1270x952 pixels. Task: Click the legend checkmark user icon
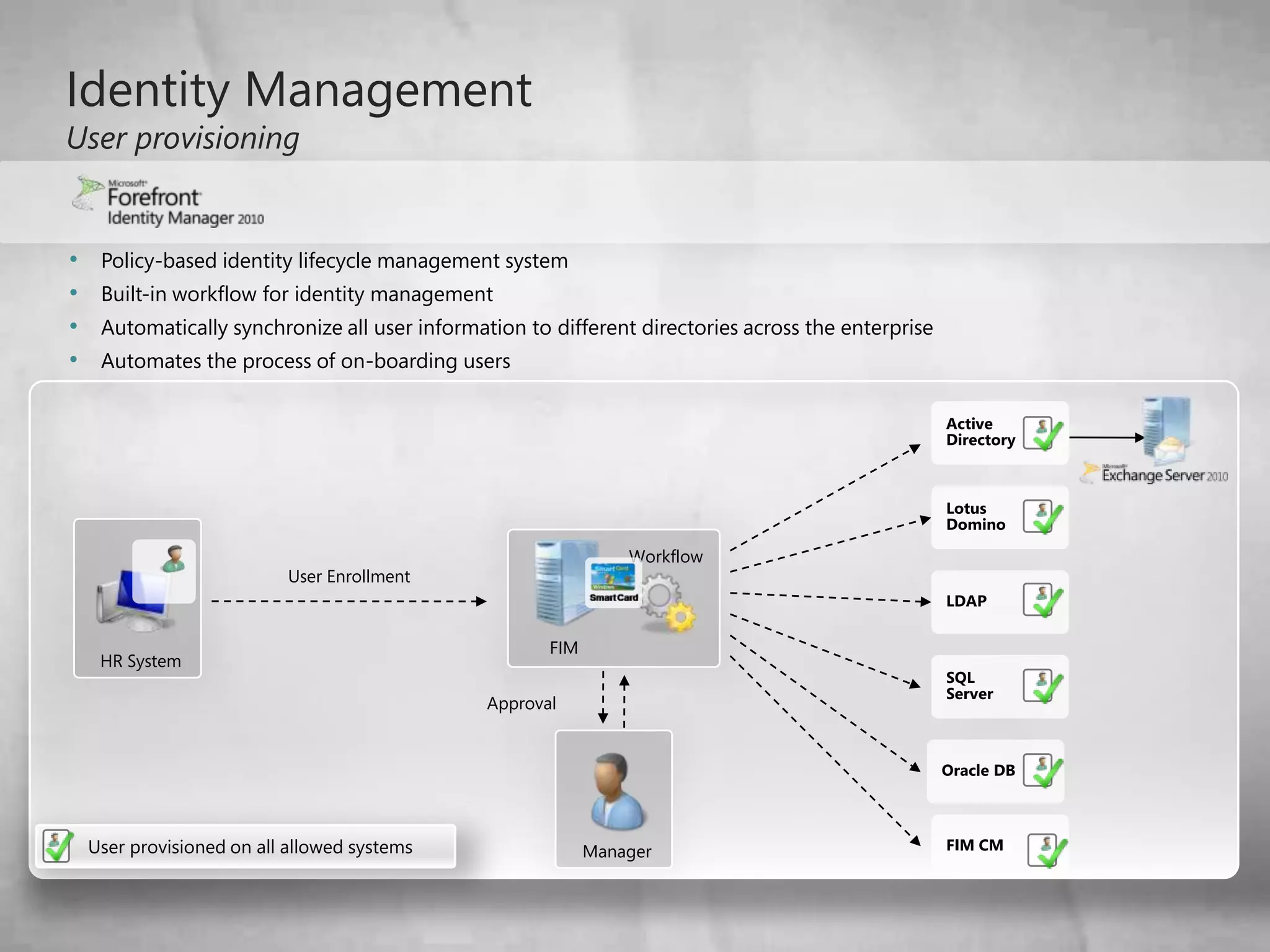point(58,847)
